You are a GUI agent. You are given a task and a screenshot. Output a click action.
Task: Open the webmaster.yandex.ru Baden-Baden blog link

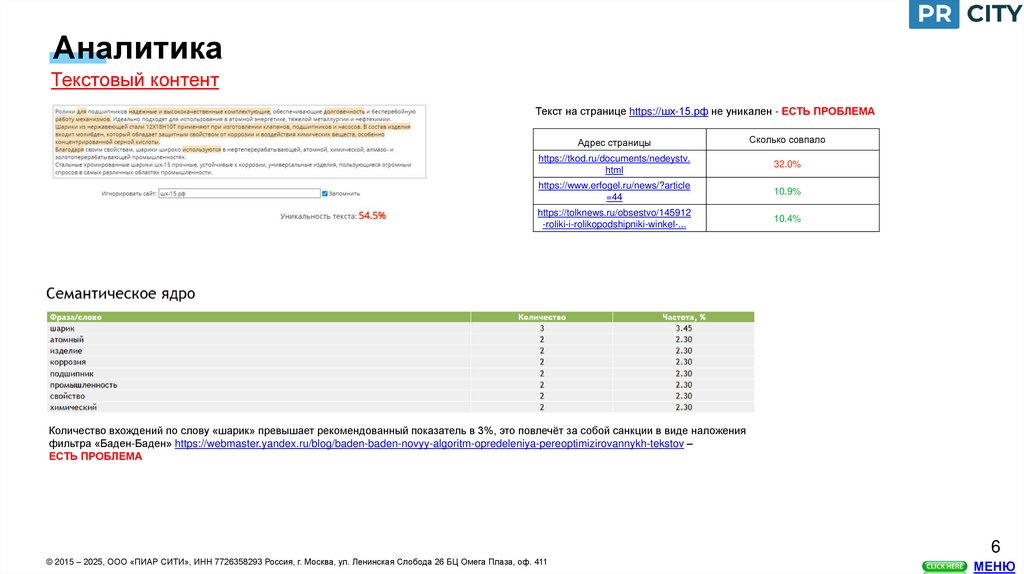[x=429, y=444]
